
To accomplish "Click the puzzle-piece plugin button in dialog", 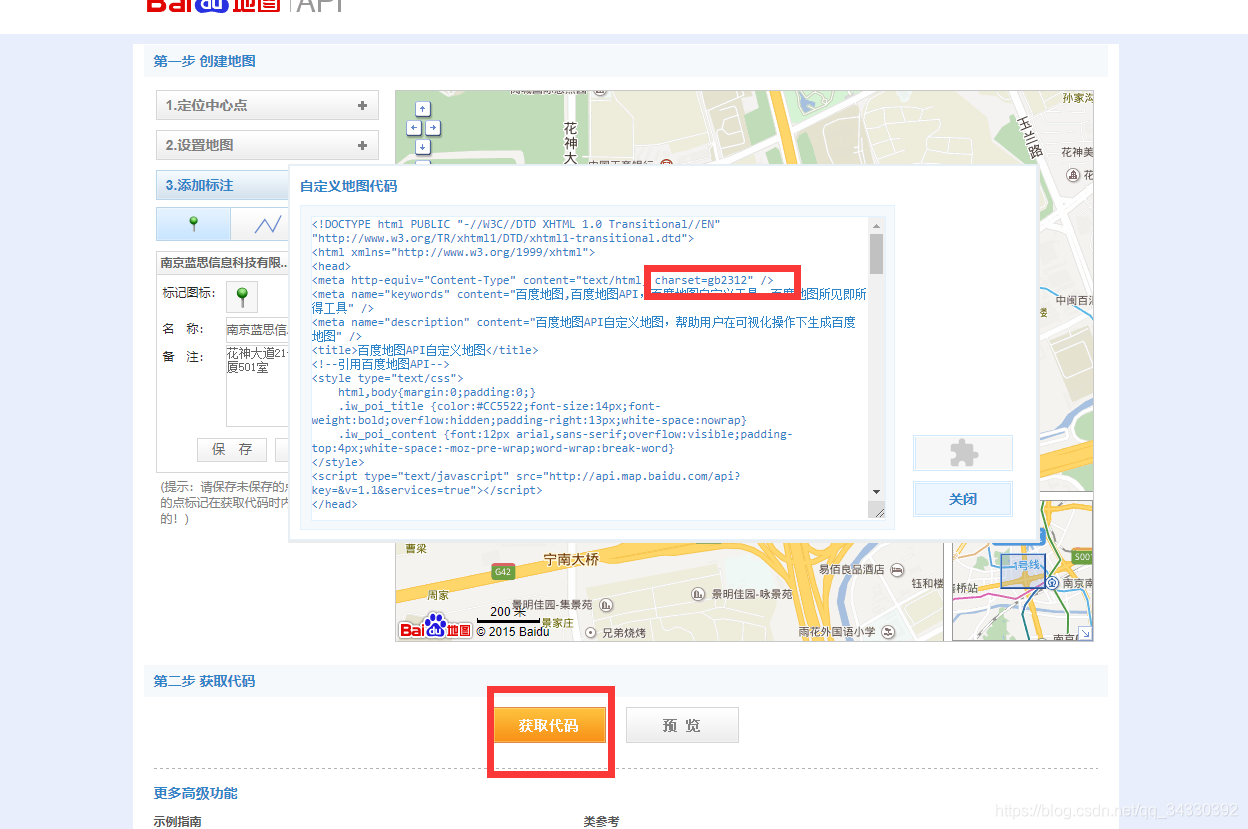I will pos(963,453).
